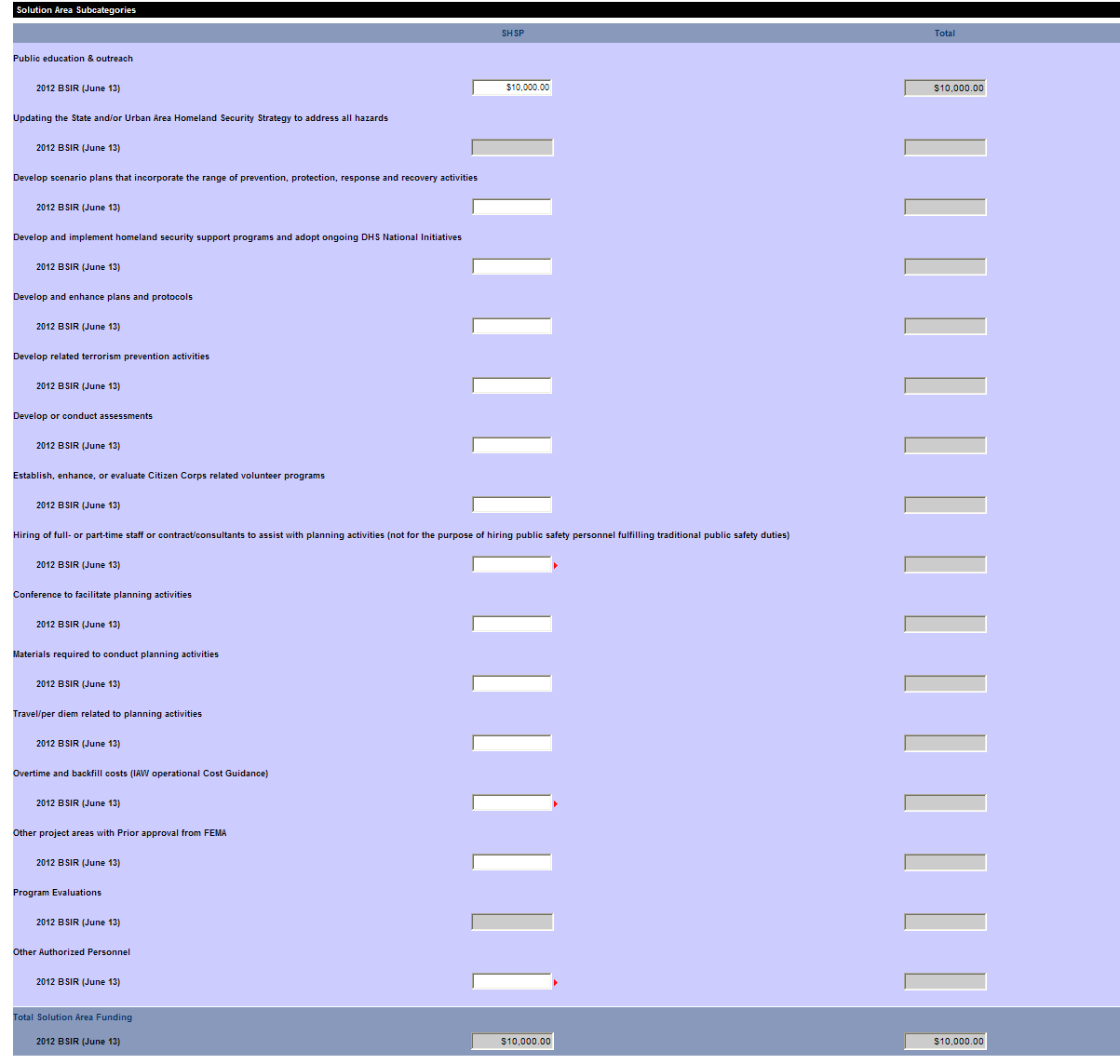Screen dimensions: 1120x1064
Task: Click Total field for Public education & outreach
Action: point(944,88)
